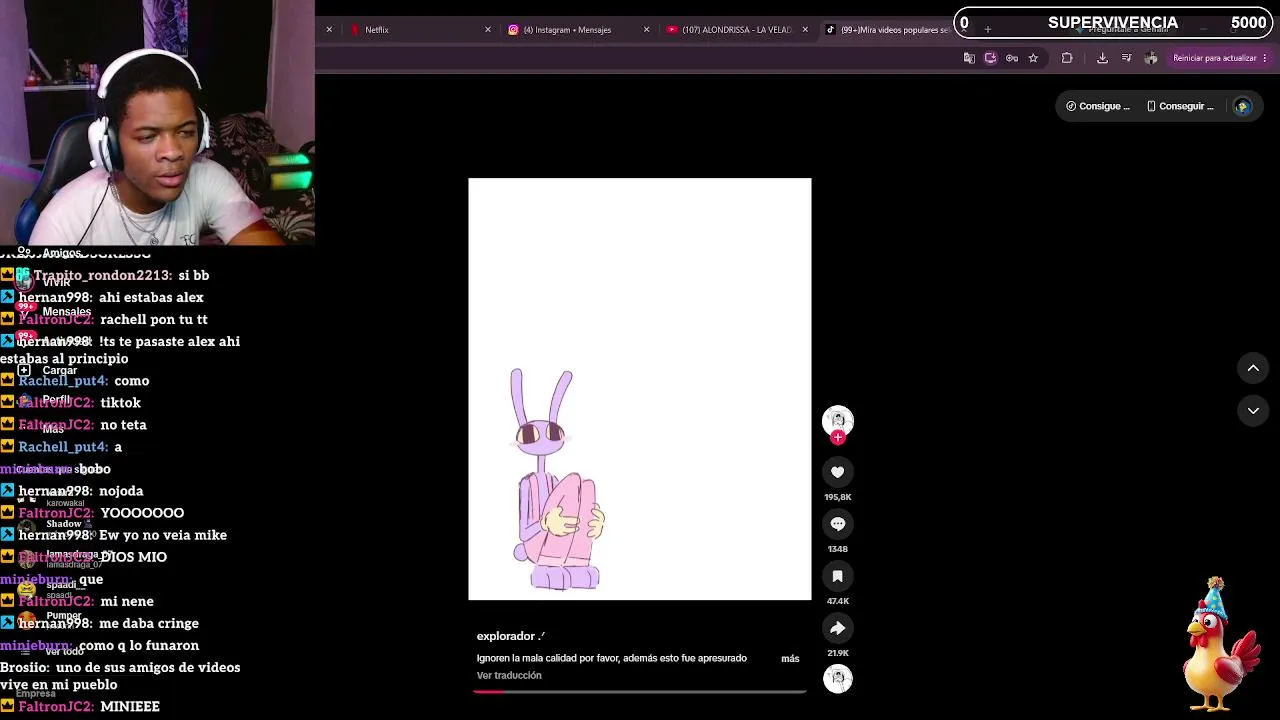
Task: Open the browser profile avatar icon
Action: coord(1151,58)
